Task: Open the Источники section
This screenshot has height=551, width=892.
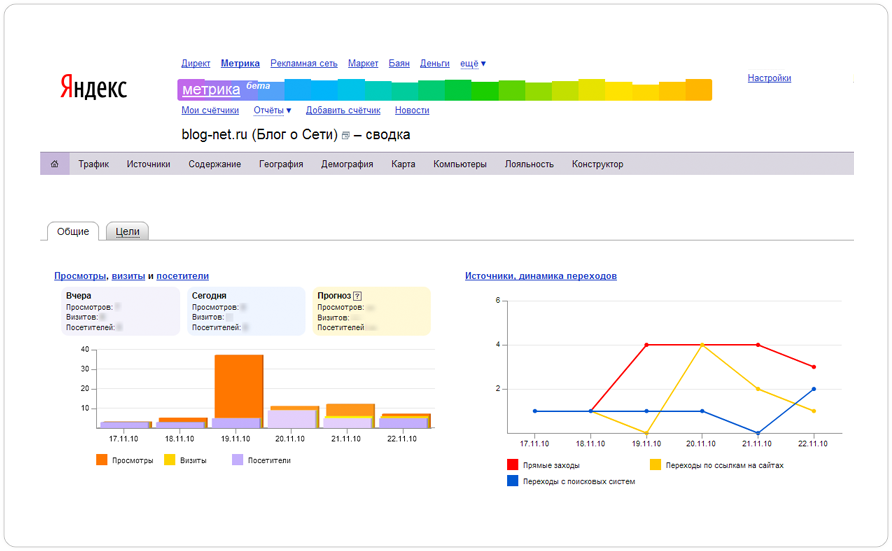Action: [148, 164]
